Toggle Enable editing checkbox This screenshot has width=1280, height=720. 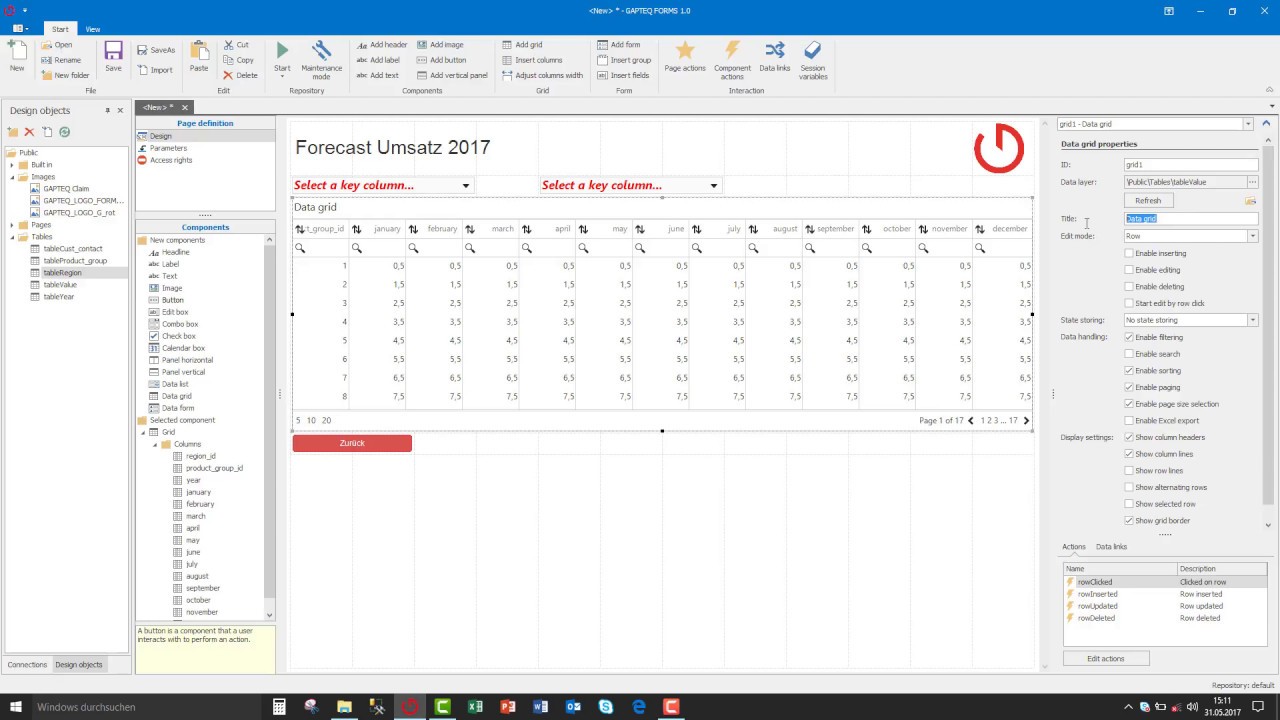[1129, 270]
